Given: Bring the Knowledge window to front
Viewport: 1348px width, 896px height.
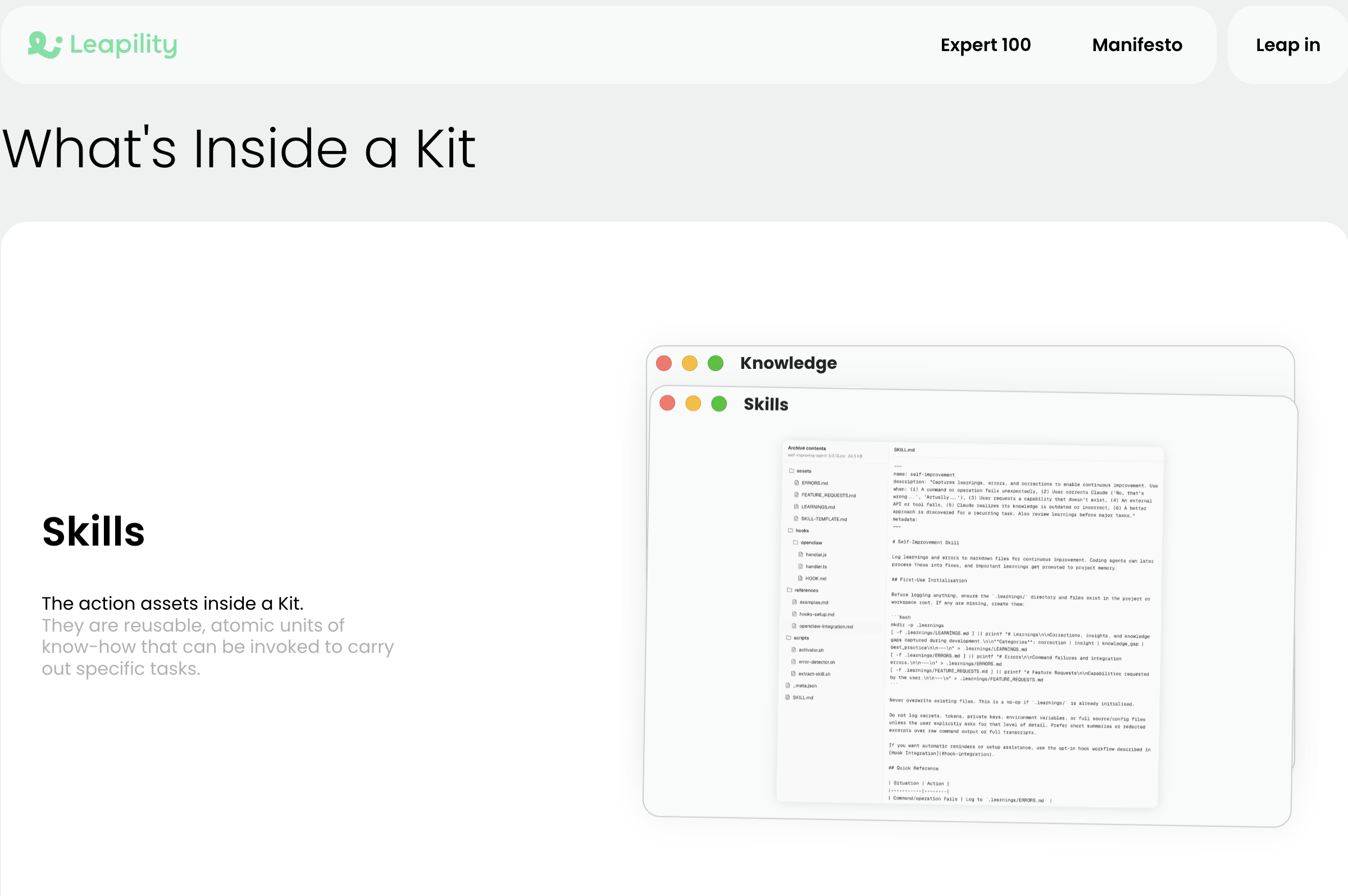Looking at the screenshot, I should pyautogui.click(x=788, y=363).
